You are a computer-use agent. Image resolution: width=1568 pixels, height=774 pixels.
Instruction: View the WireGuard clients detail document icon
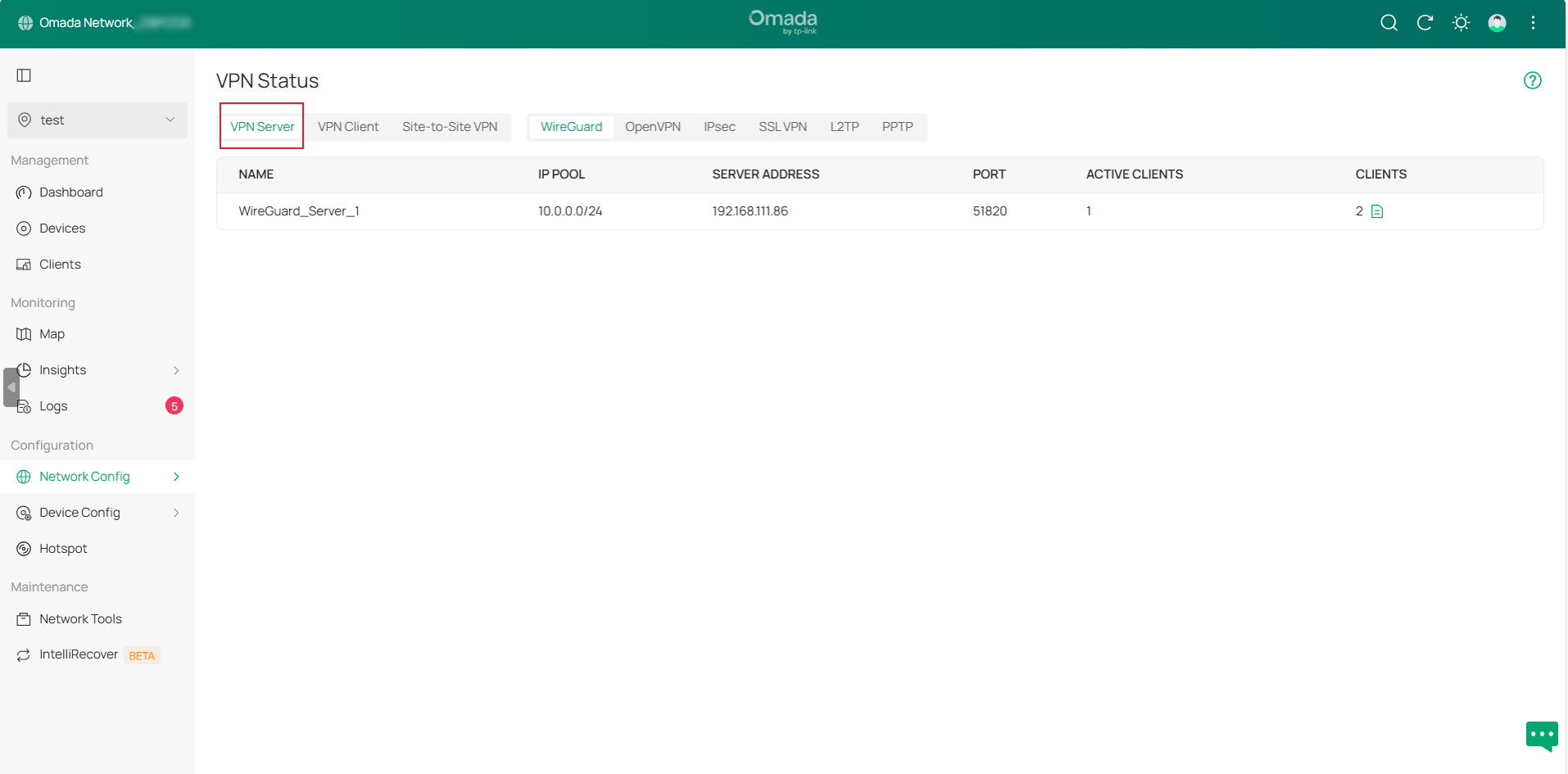(x=1377, y=210)
